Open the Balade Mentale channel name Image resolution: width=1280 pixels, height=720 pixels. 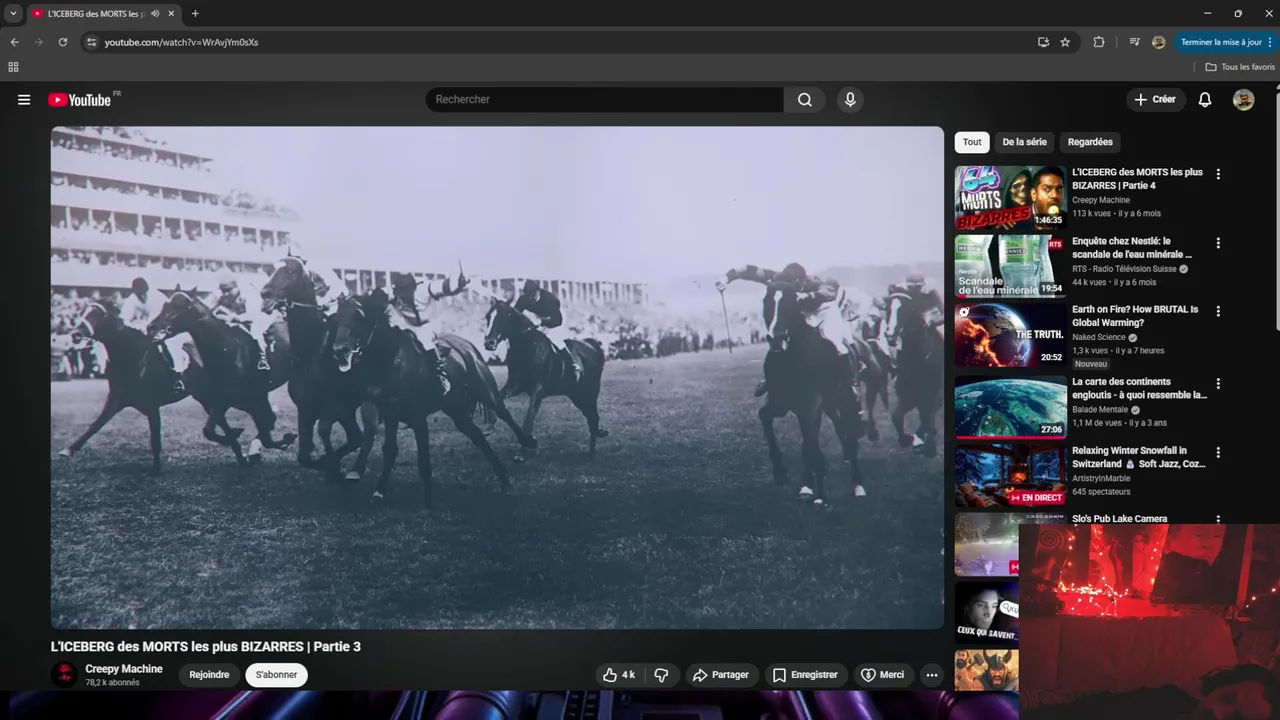tap(1100, 410)
